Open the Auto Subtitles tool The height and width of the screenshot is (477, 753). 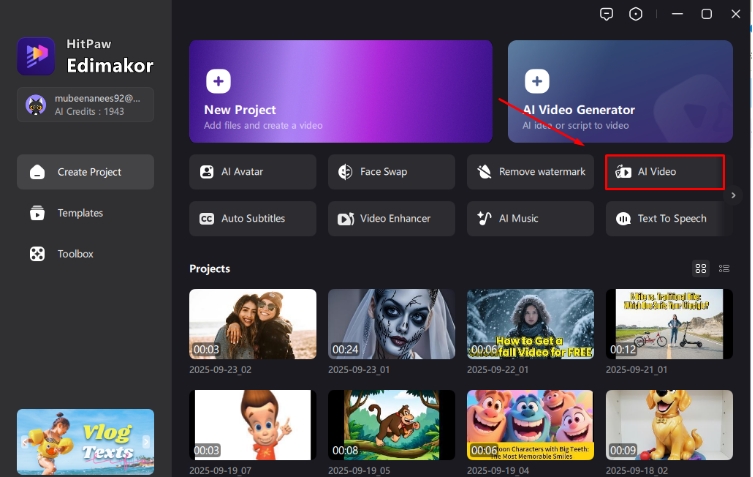[x=253, y=219]
